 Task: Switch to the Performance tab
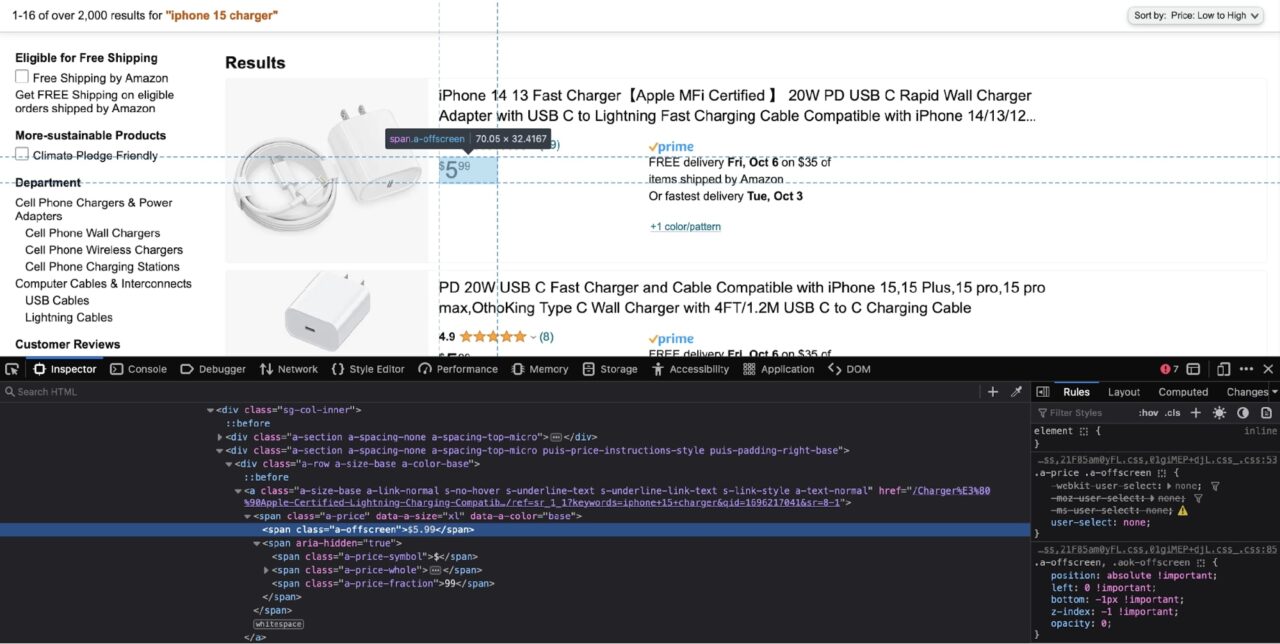(x=458, y=369)
